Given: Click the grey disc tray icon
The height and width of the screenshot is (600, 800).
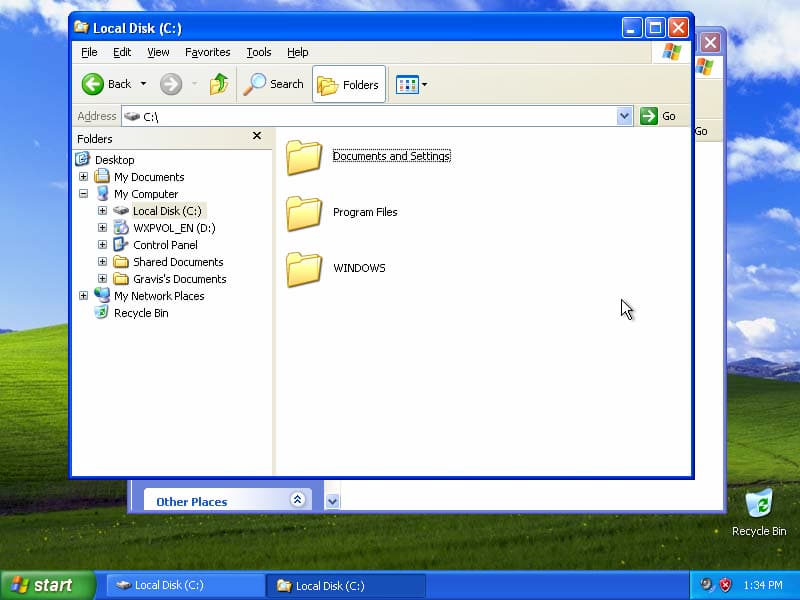Looking at the screenshot, I should (706, 584).
